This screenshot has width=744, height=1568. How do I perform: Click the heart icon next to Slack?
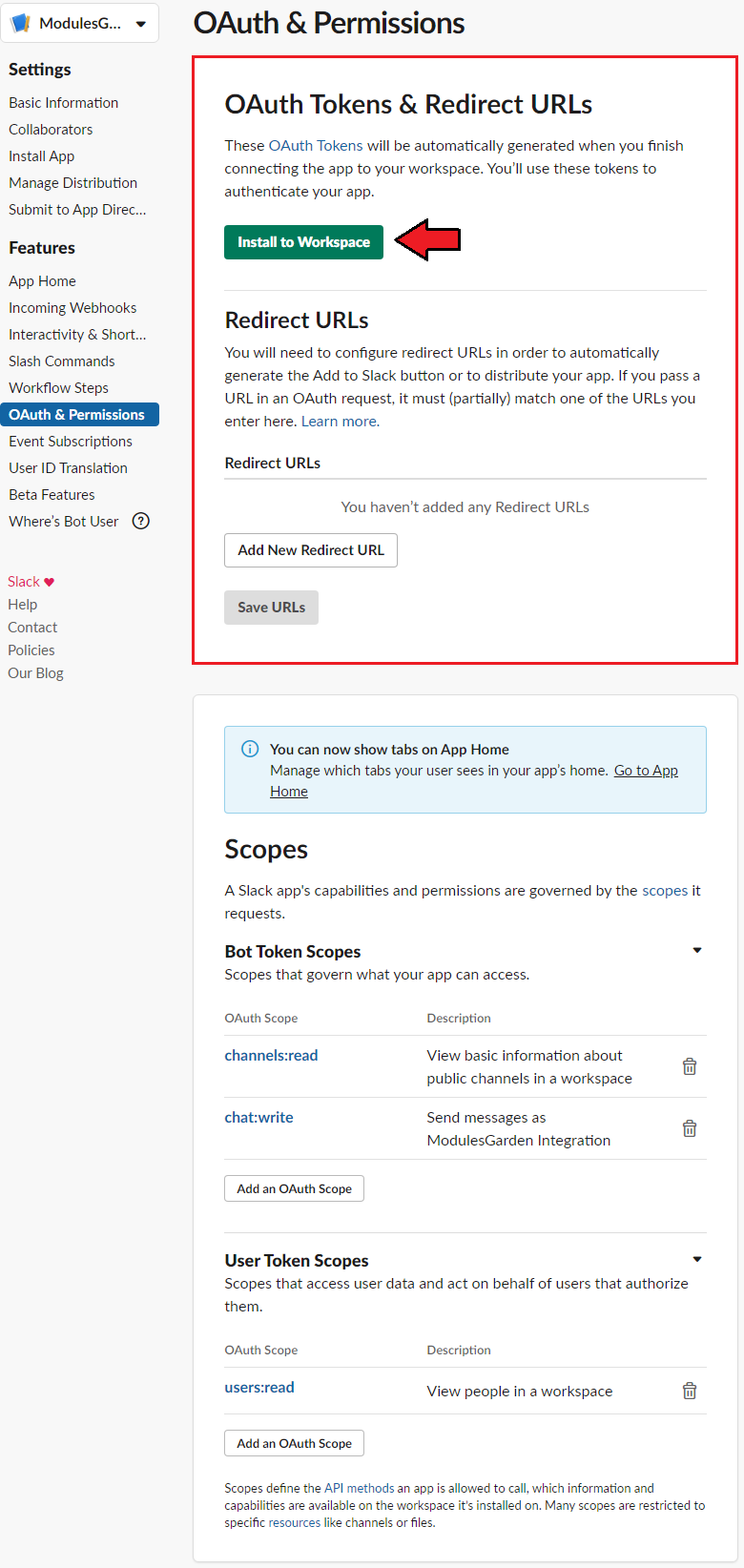pos(50,582)
